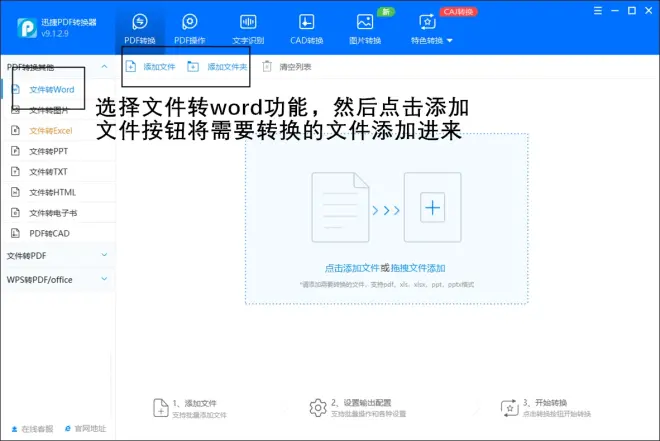Switch to PDF操作 tab
Image resolution: width=660 pixels, height=441 pixels.
pos(189,29)
